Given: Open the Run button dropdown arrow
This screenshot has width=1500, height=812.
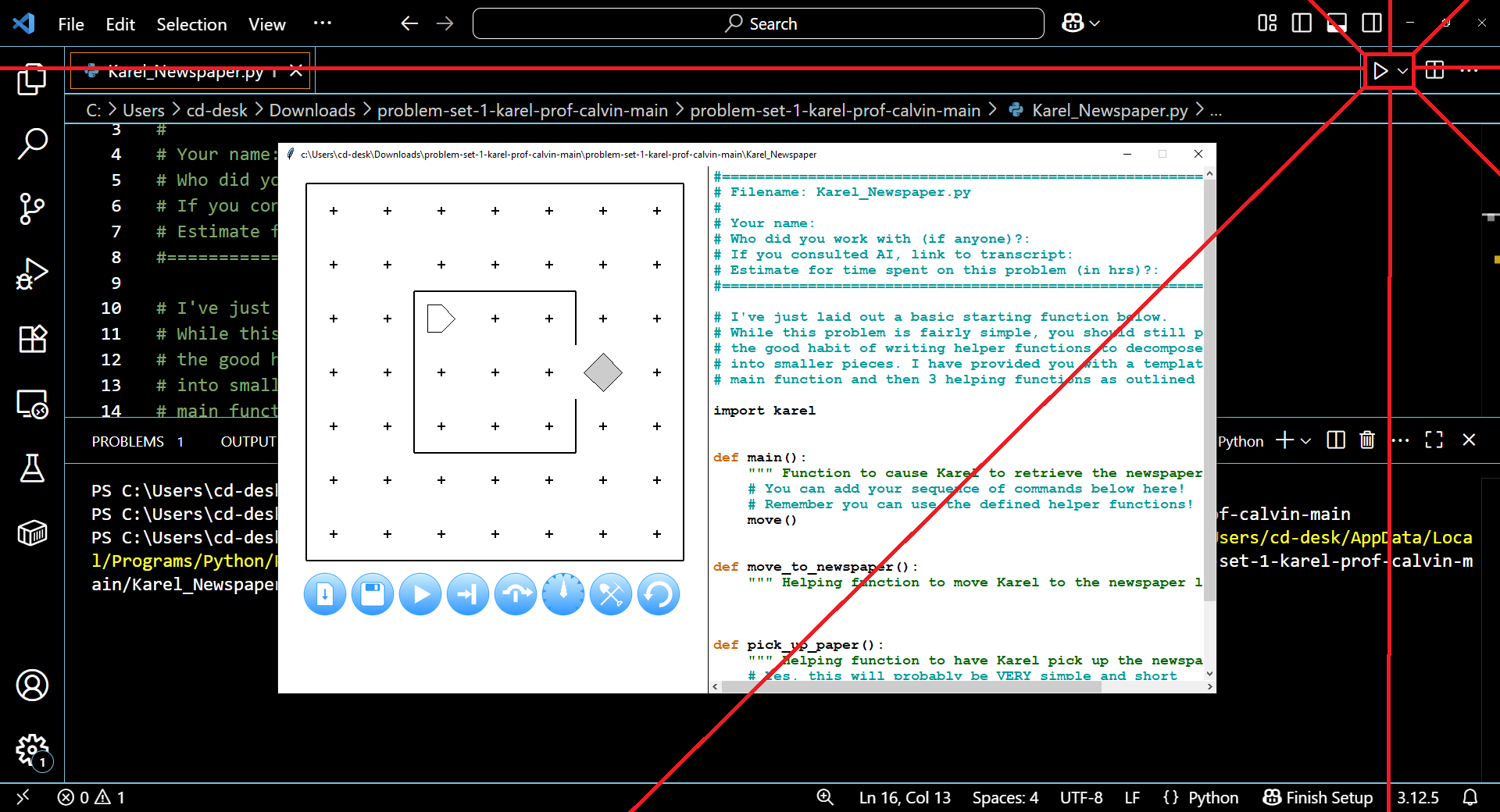Looking at the screenshot, I should pyautogui.click(x=1402, y=71).
